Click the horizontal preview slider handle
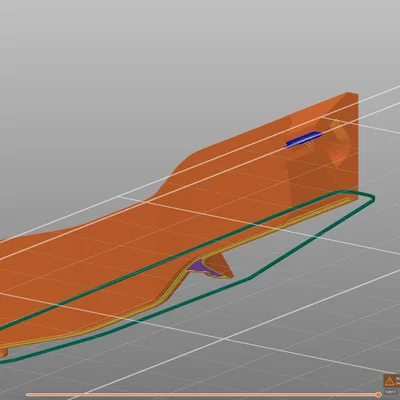 point(378,395)
